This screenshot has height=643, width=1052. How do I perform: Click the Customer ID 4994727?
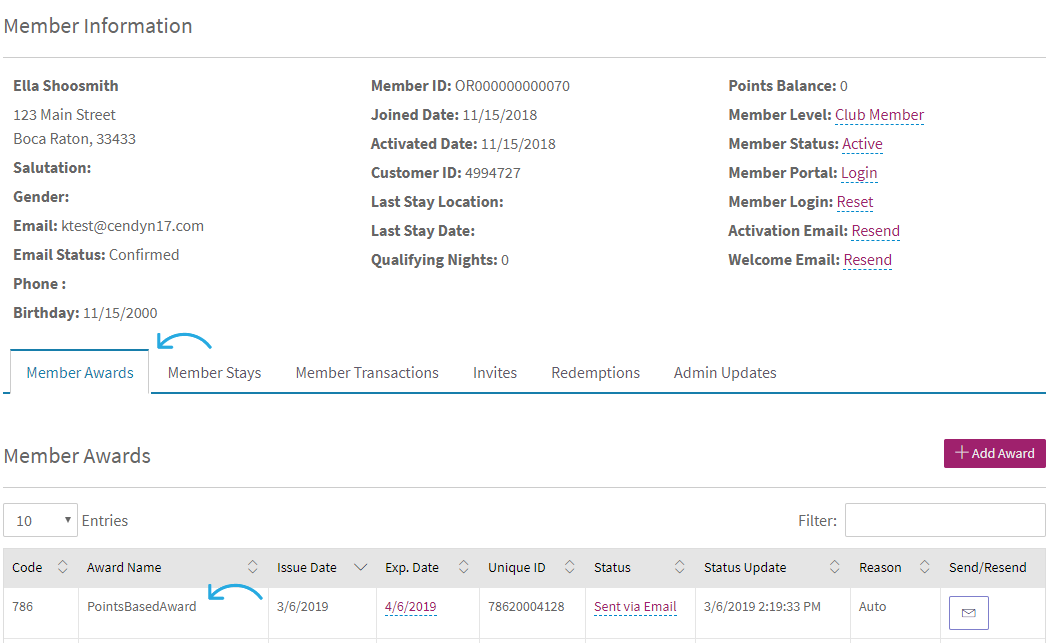click(x=492, y=172)
